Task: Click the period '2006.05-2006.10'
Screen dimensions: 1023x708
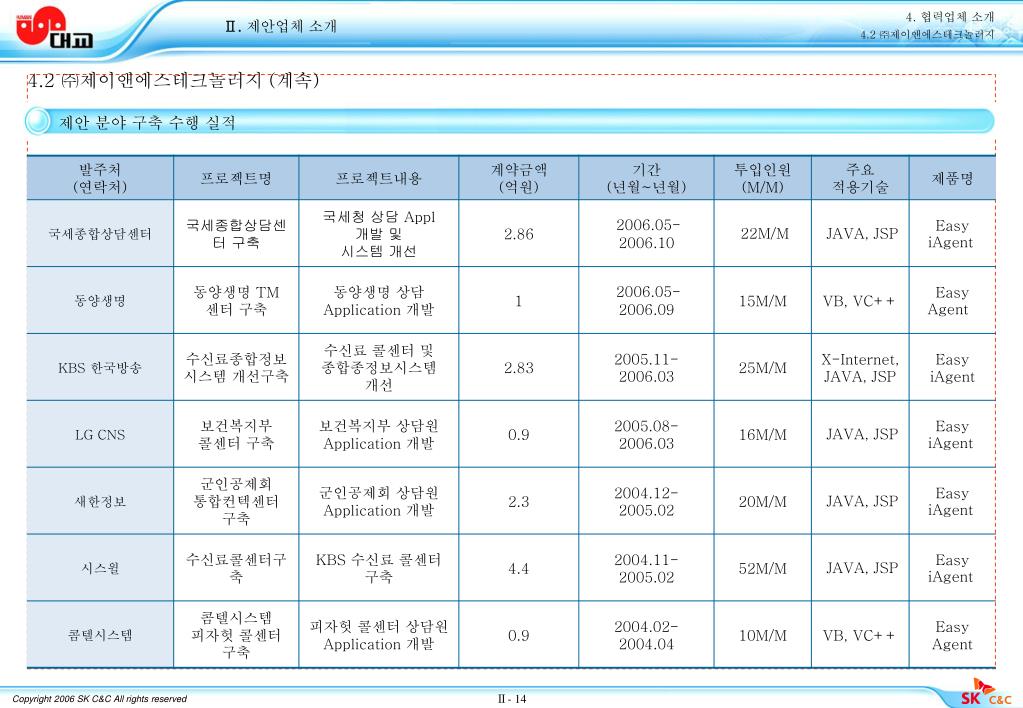Action: click(647, 234)
